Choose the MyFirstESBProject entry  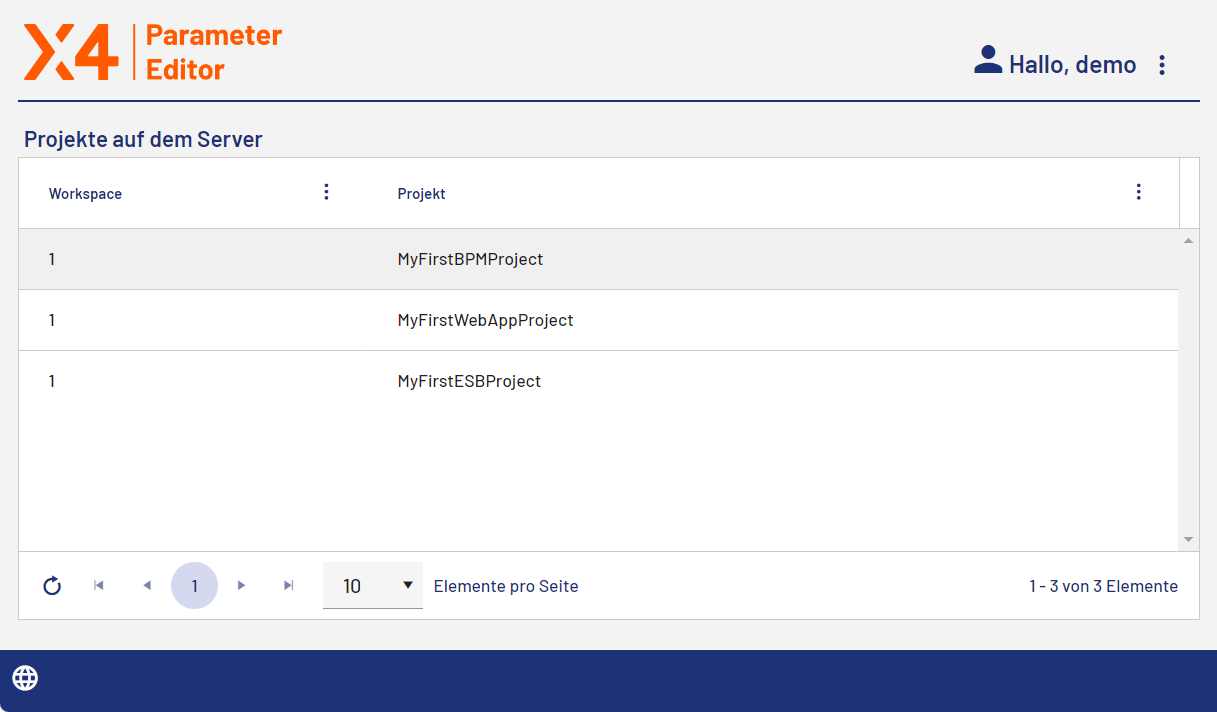tap(469, 381)
